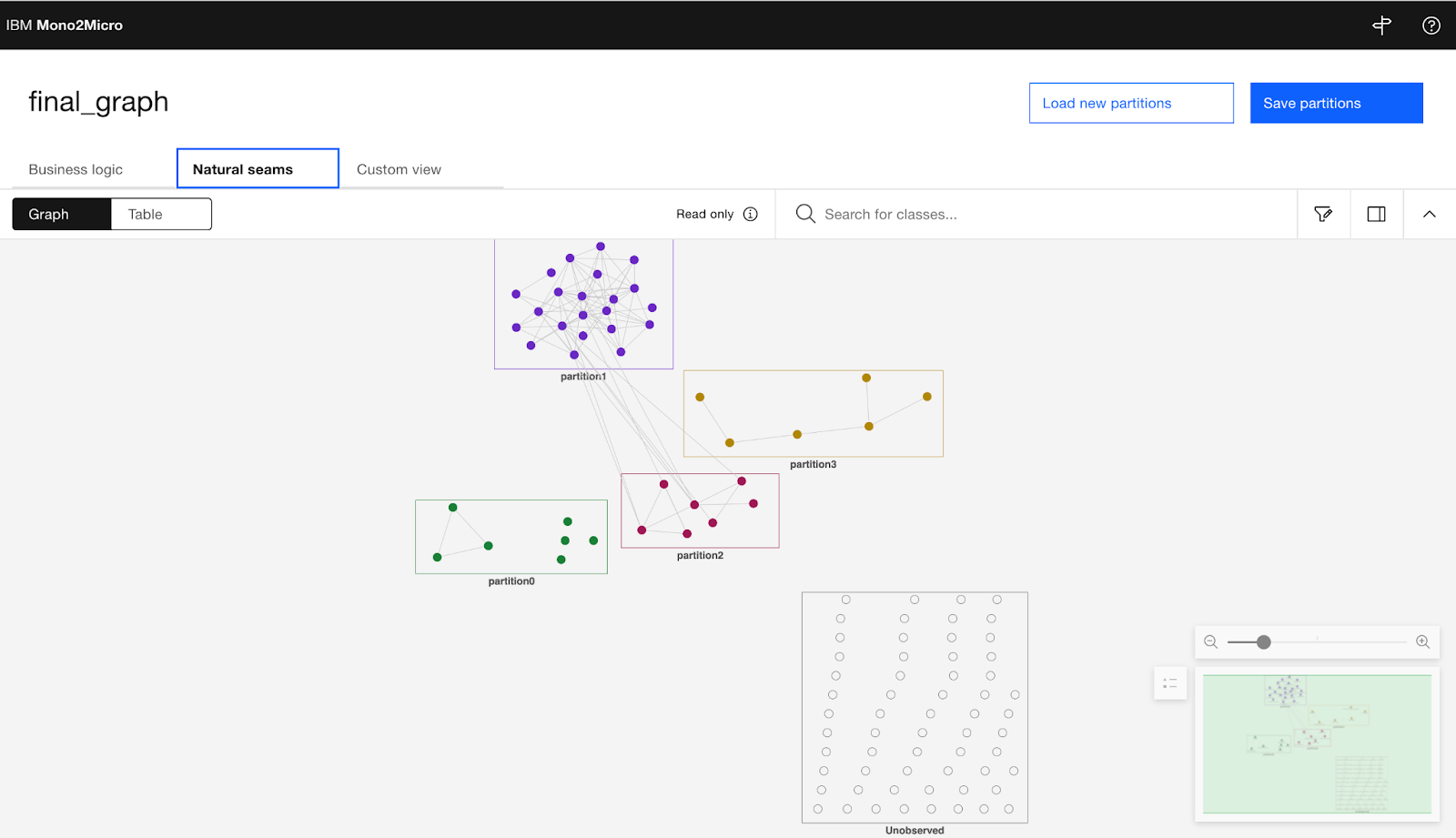Screen dimensions: 1456x838
Task: Open the Custom view tab
Action: click(399, 168)
